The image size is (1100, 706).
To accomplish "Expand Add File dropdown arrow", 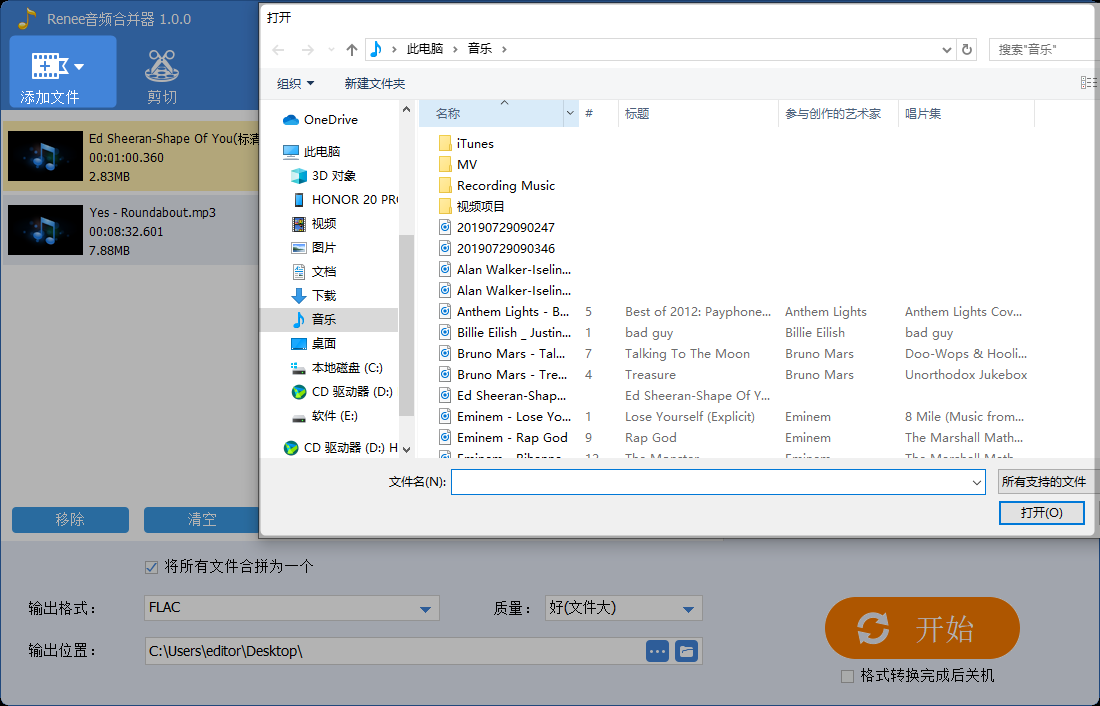I will click(x=79, y=67).
